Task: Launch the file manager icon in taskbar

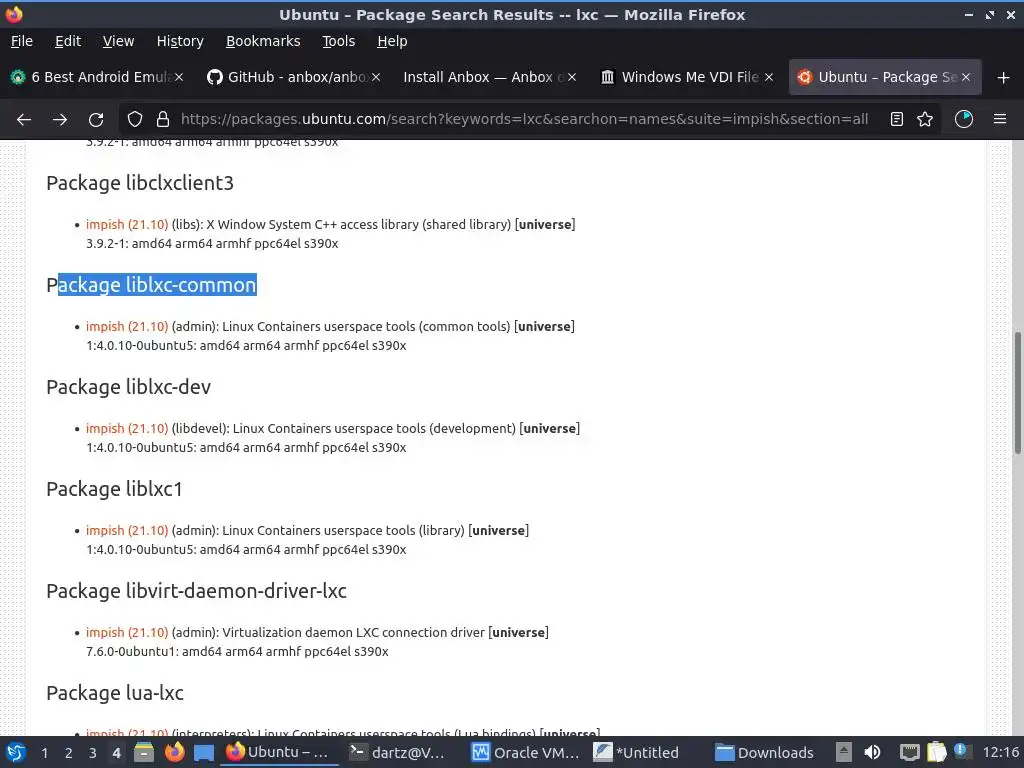Action: tap(144, 752)
